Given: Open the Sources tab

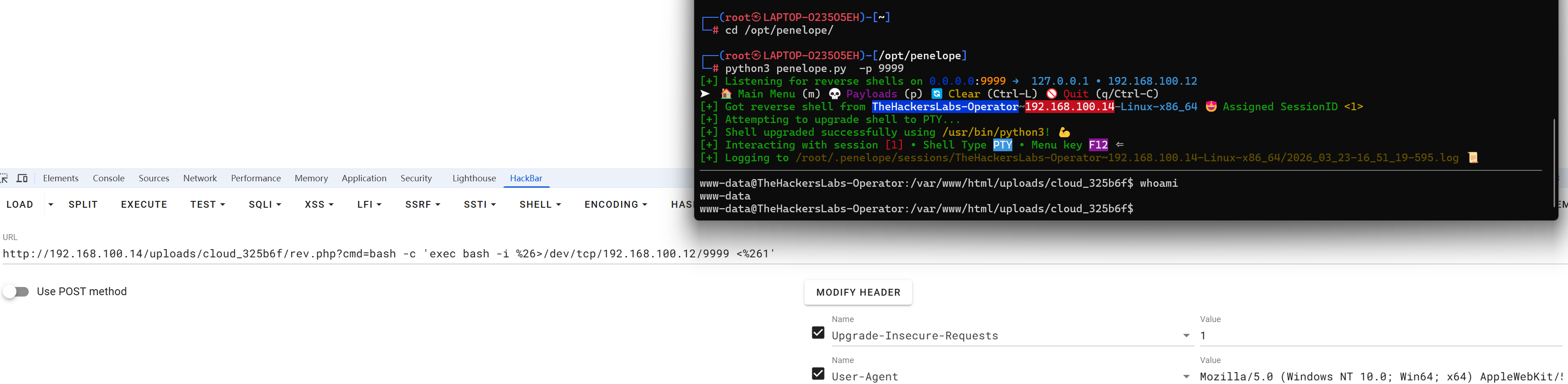Looking at the screenshot, I should pos(154,178).
